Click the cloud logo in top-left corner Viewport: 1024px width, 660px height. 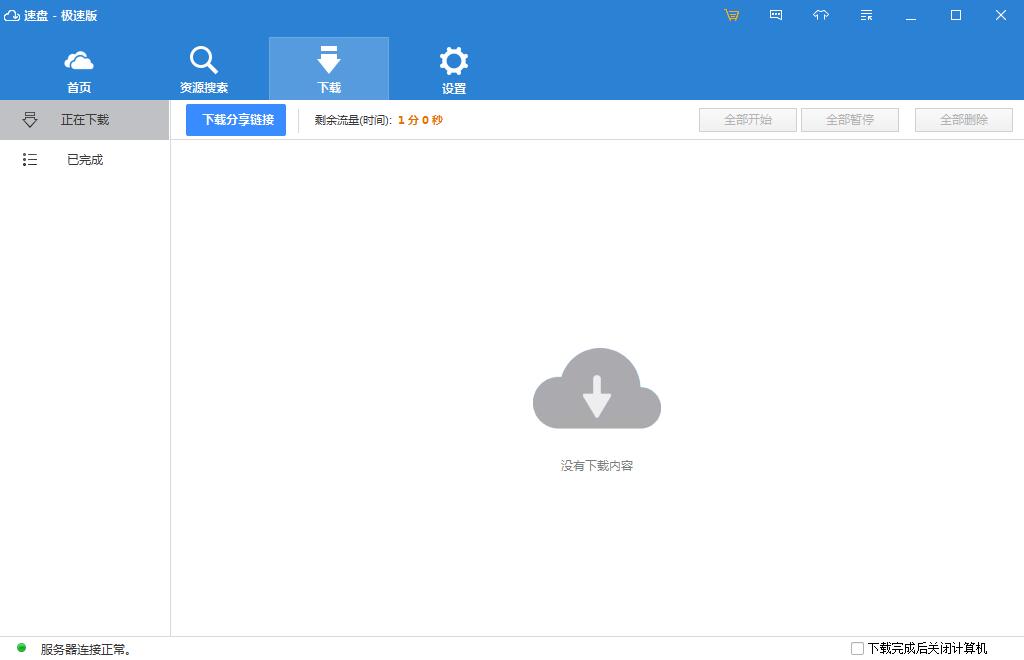click(x=14, y=15)
